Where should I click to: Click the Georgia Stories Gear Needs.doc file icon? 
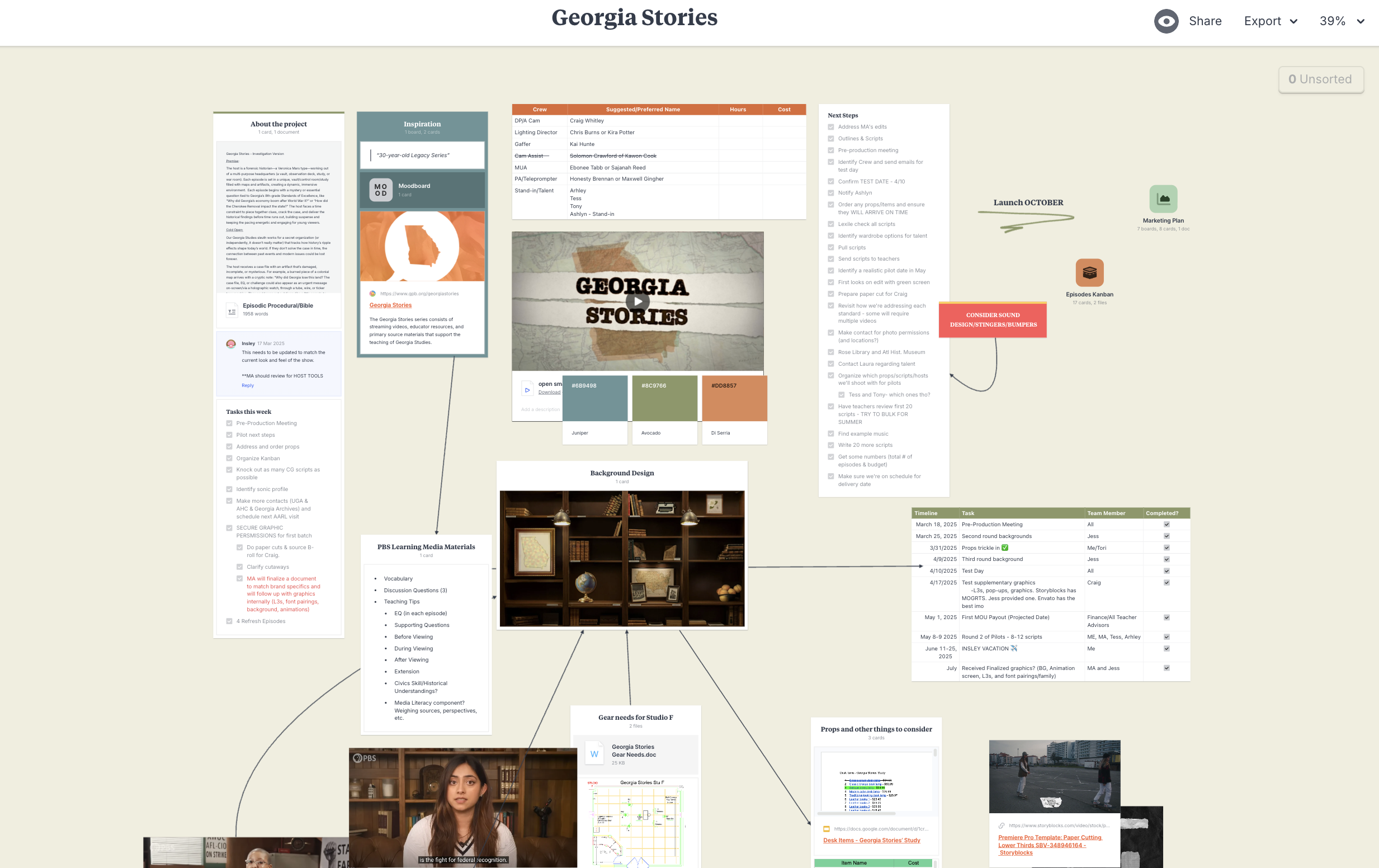click(x=594, y=754)
